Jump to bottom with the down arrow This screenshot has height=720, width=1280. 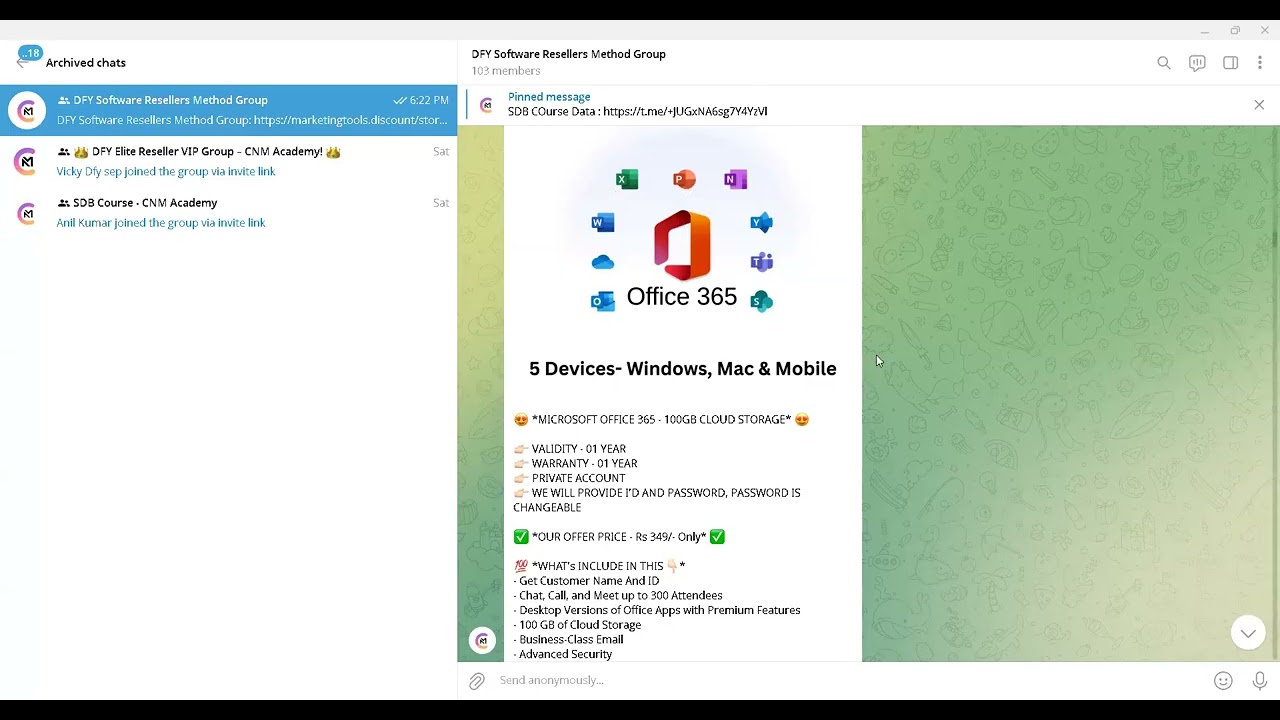point(1248,633)
